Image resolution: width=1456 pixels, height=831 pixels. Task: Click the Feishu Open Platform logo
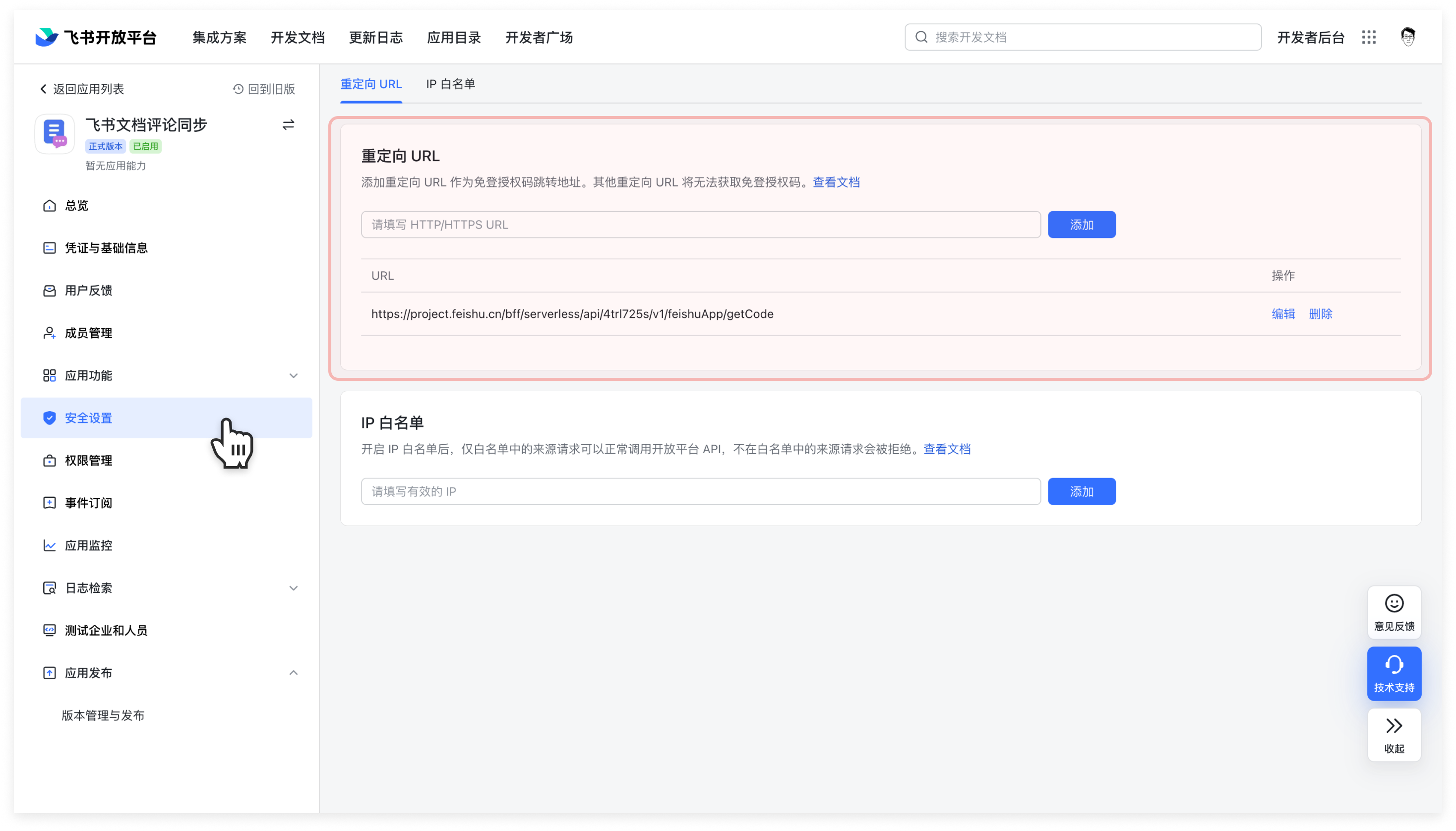coord(95,37)
